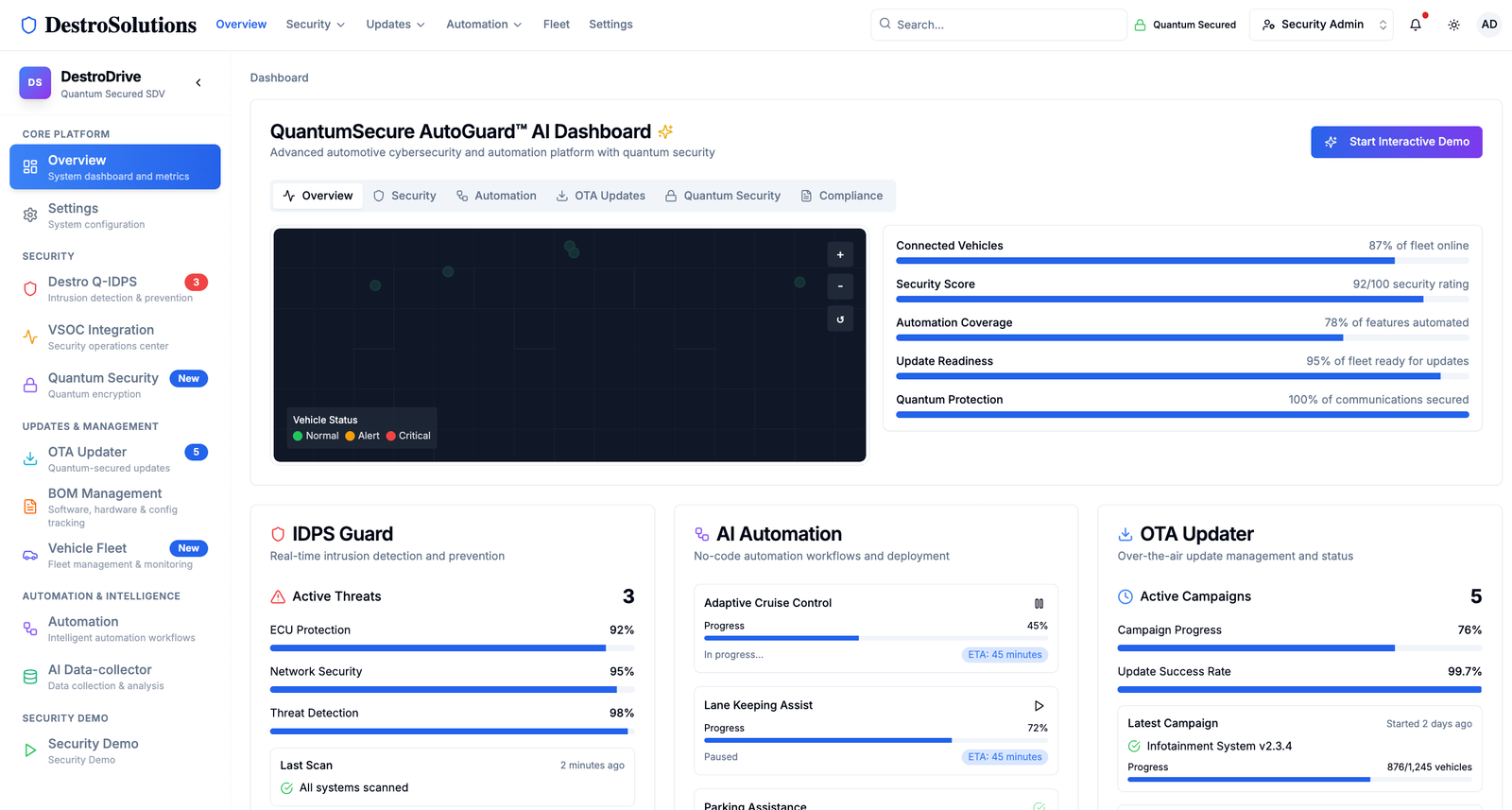Expand the Security dropdown in top nav
This screenshot has height=810, width=1512.
[x=316, y=25]
